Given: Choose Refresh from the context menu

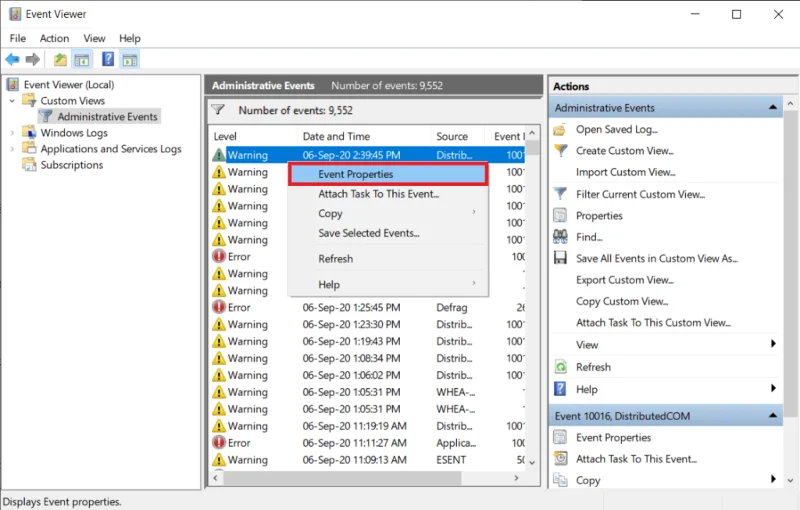Looking at the screenshot, I should pyautogui.click(x=388, y=259).
